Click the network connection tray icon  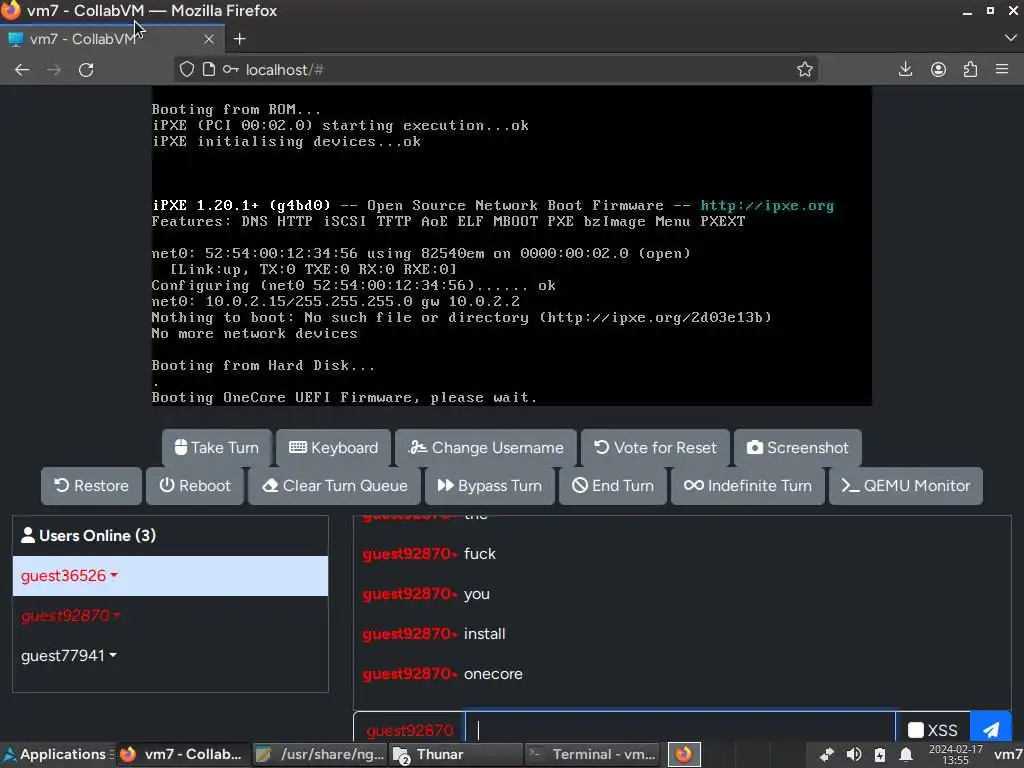[x=827, y=754]
